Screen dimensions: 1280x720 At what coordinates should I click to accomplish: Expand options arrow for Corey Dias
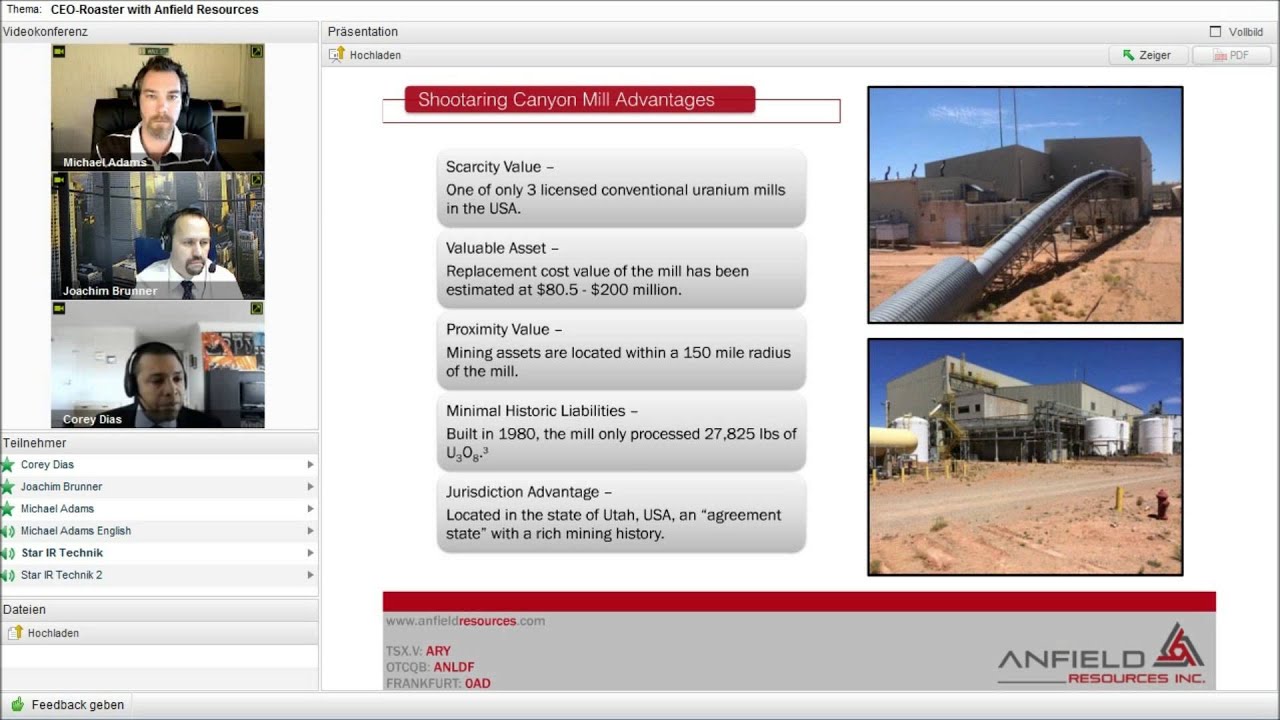[x=310, y=465]
